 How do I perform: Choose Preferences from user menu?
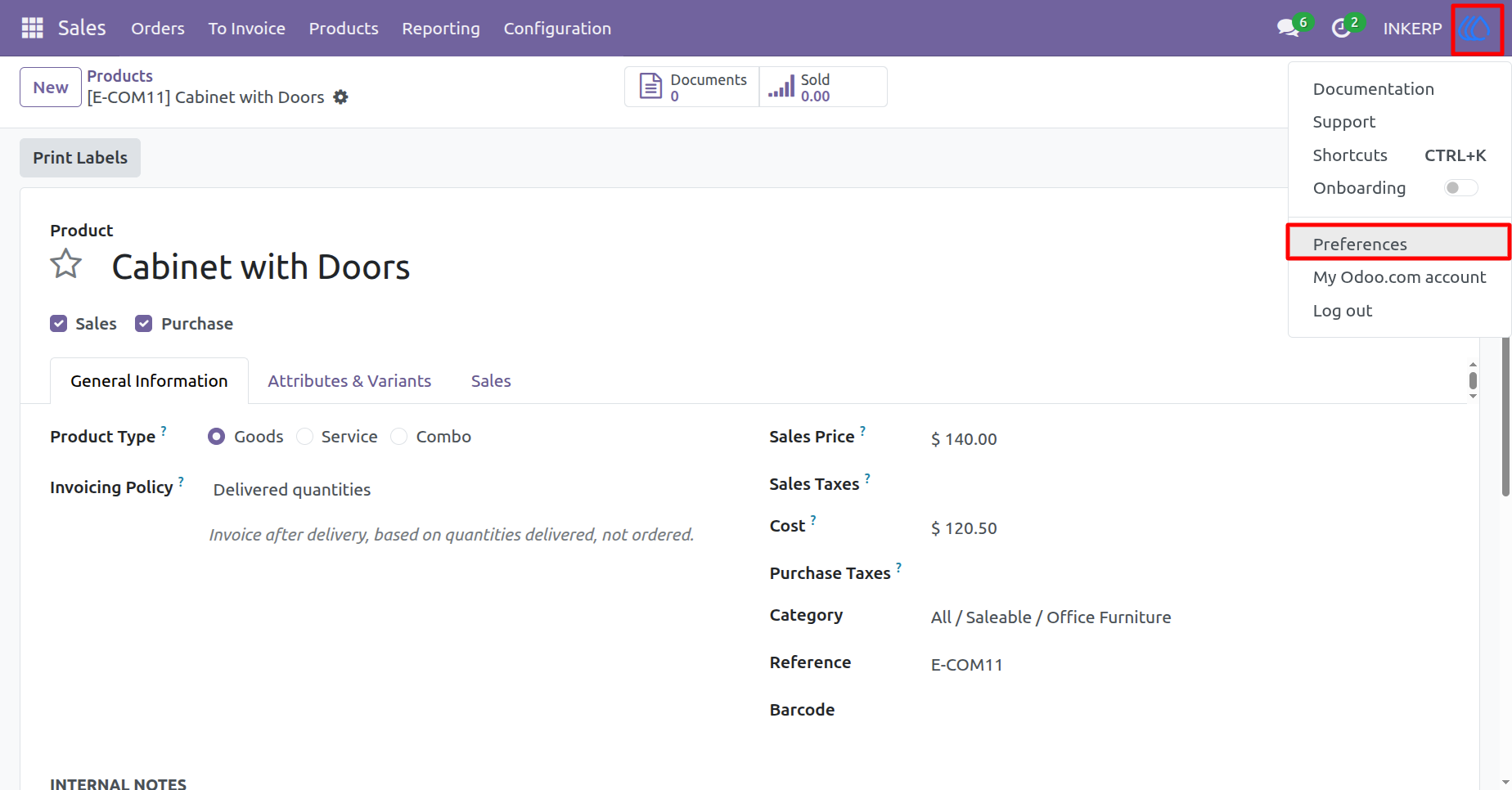tap(1399, 245)
